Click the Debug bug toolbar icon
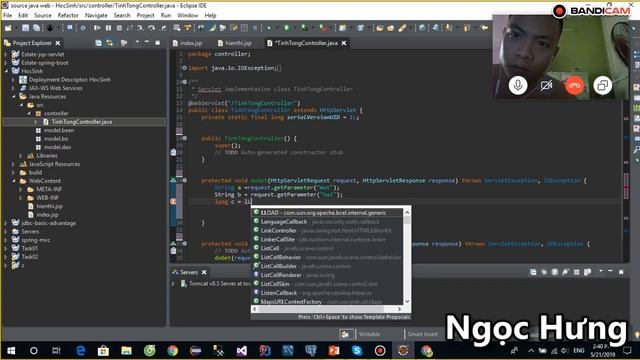This screenshot has height=360, width=640. coord(269,28)
